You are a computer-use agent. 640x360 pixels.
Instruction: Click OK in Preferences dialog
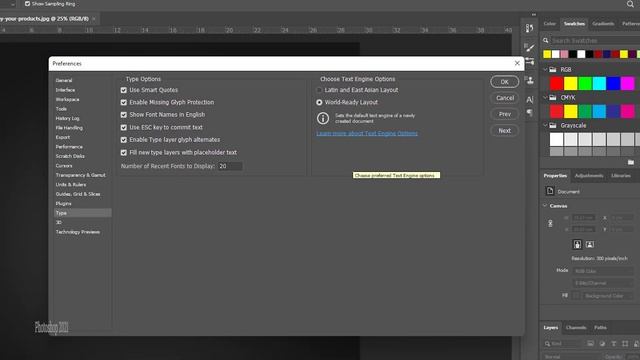[x=504, y=82]
